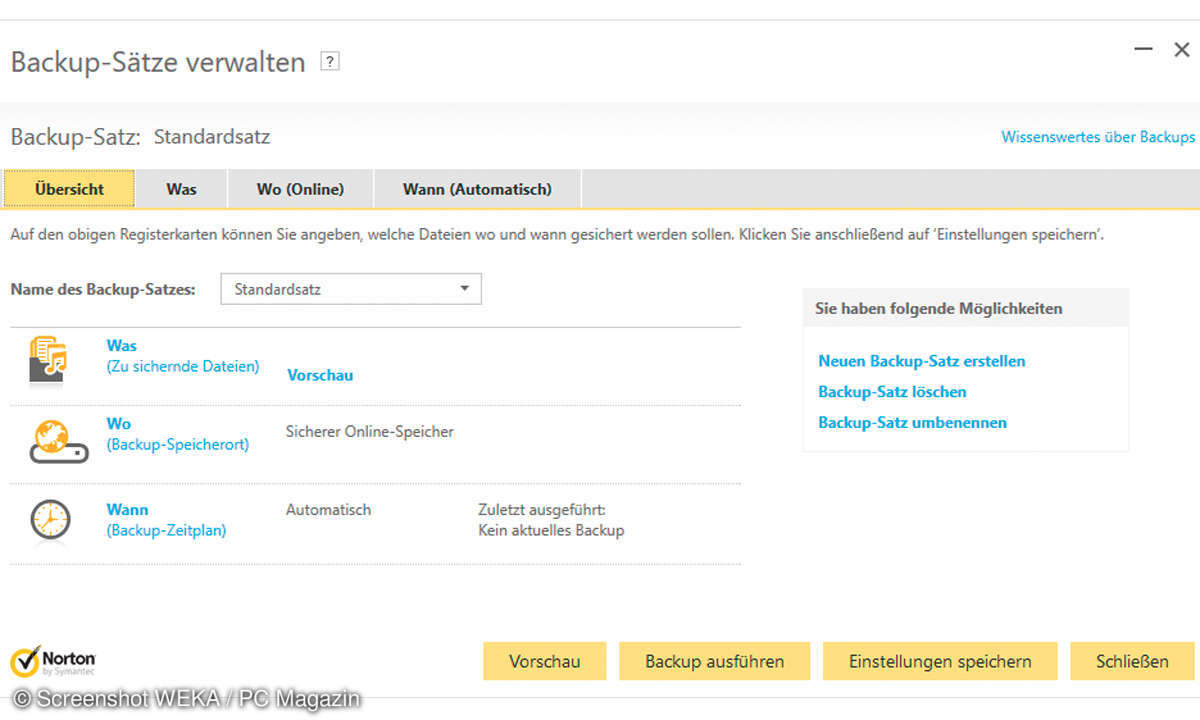Open the Wo (Online) tab
This screenshot has width=1200, height=720.
(x=300, y=189)
